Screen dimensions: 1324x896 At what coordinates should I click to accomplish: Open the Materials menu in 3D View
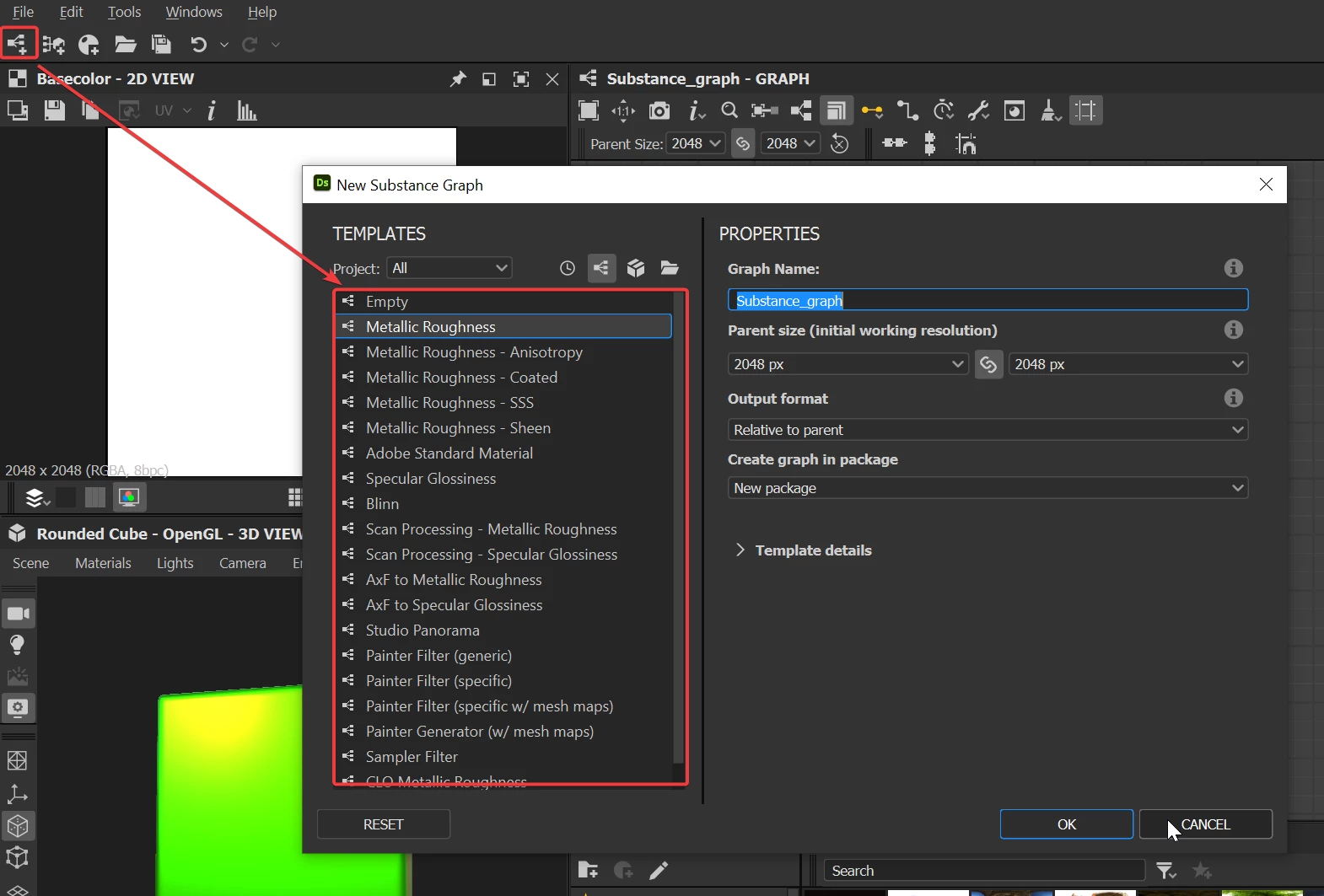(x=103, y=563)
